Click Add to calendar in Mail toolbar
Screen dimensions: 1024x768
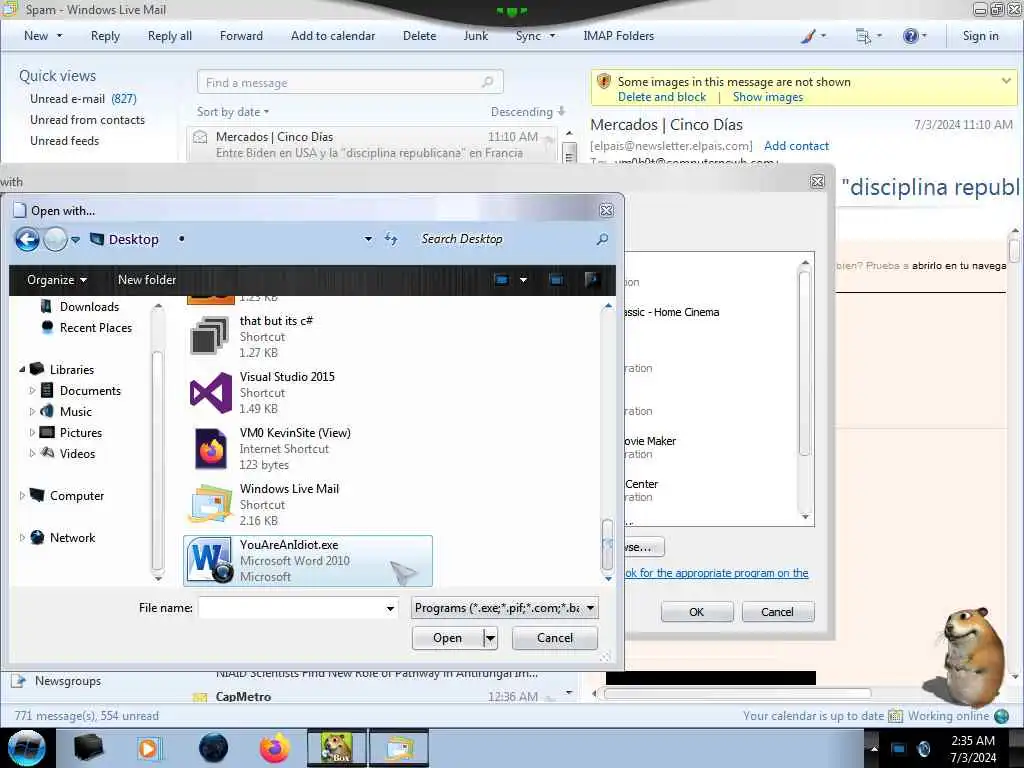point(333,36)
